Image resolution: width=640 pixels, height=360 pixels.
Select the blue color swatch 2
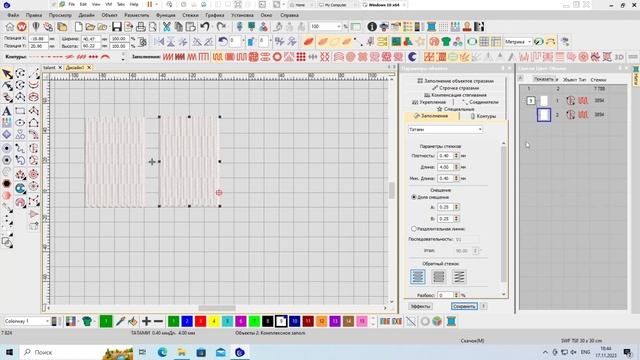click(187, 322)
